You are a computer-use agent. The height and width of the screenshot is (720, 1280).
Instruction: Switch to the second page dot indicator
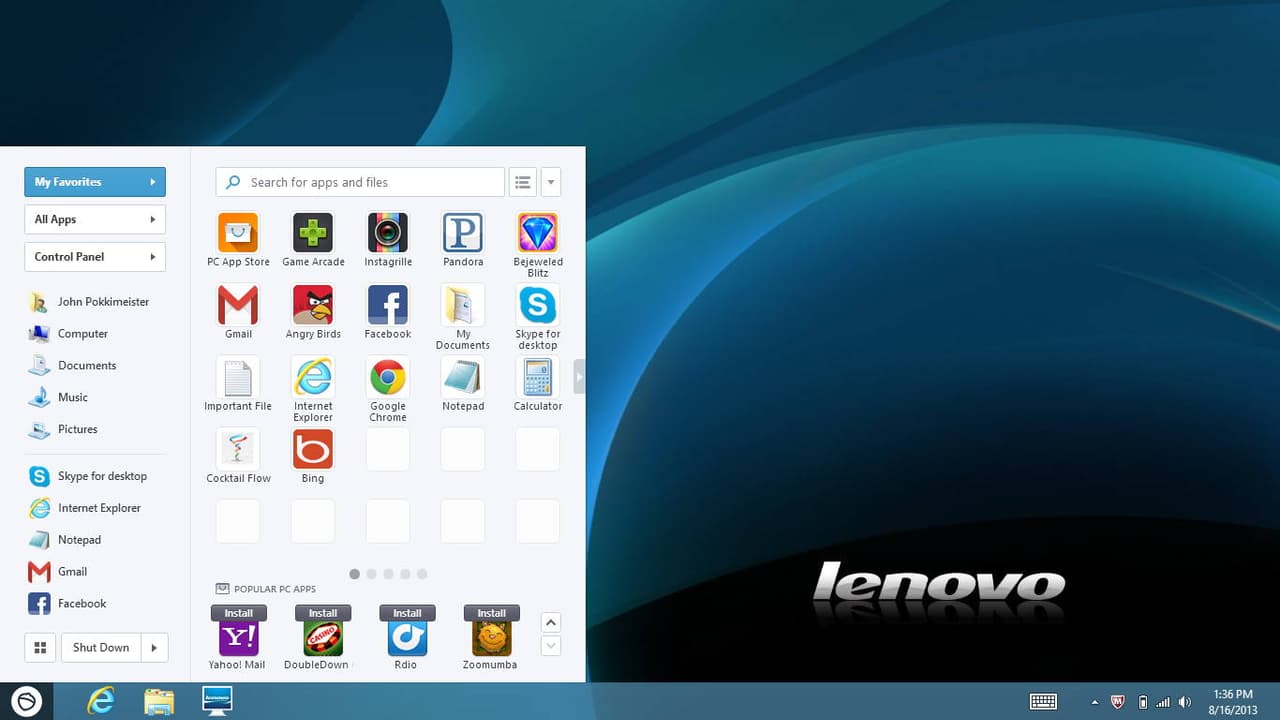click(x=372, y=574)
